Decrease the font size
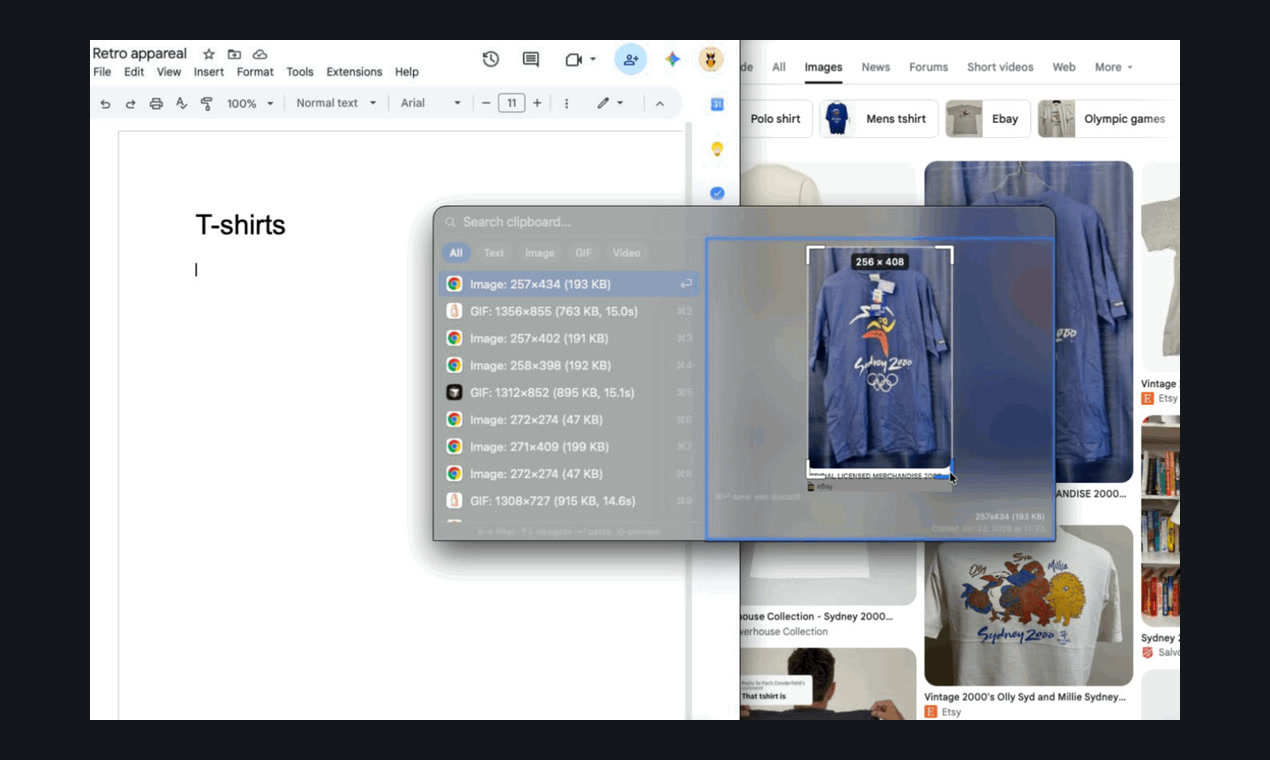This screenshot has width=1270, height=760. (486, 103)
